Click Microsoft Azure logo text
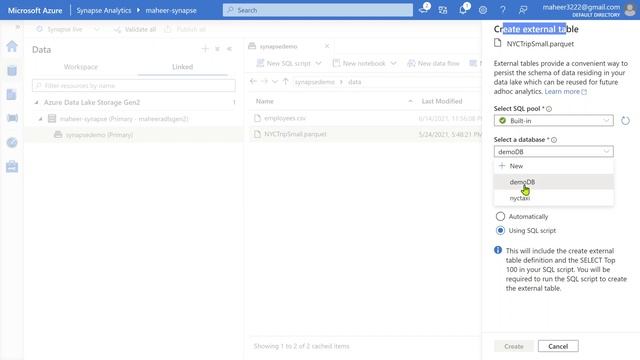 pos(35,11)
